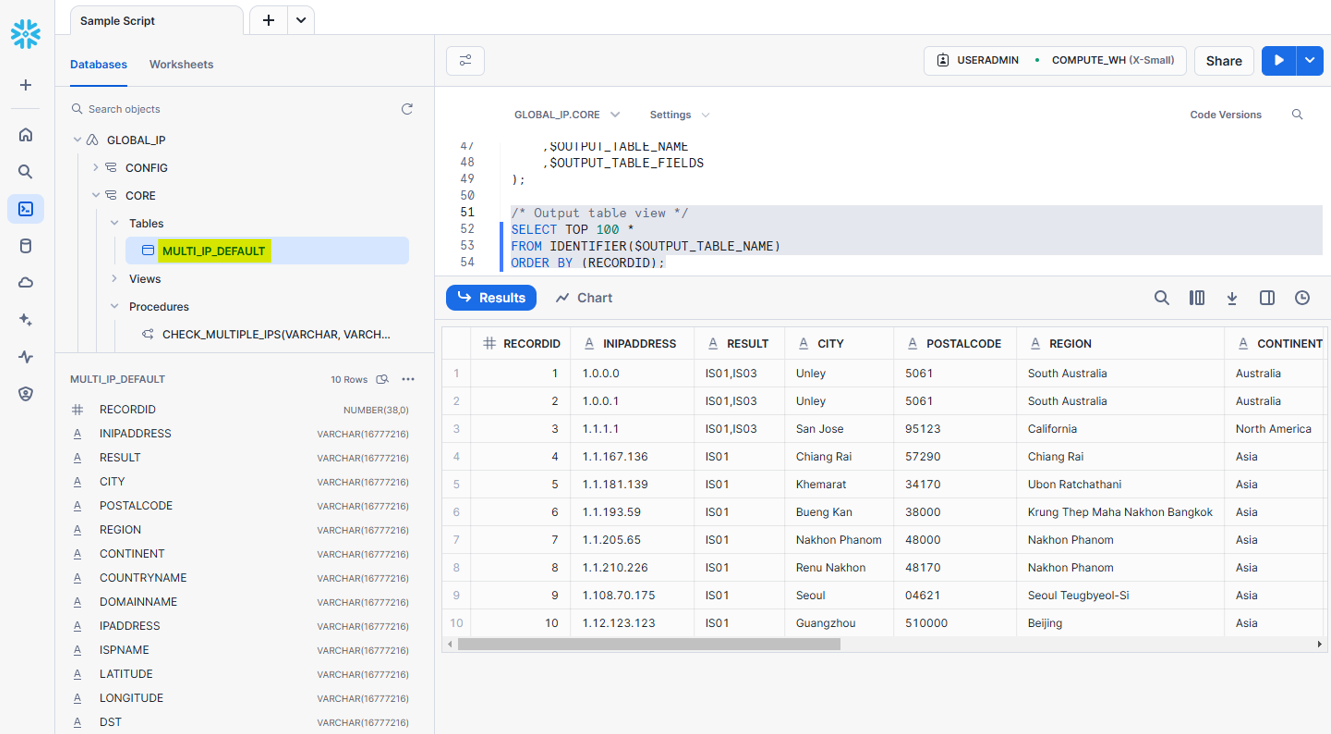Add a new worksheet tab
This screenshot has height=734, width=1331.
point(268,20)
